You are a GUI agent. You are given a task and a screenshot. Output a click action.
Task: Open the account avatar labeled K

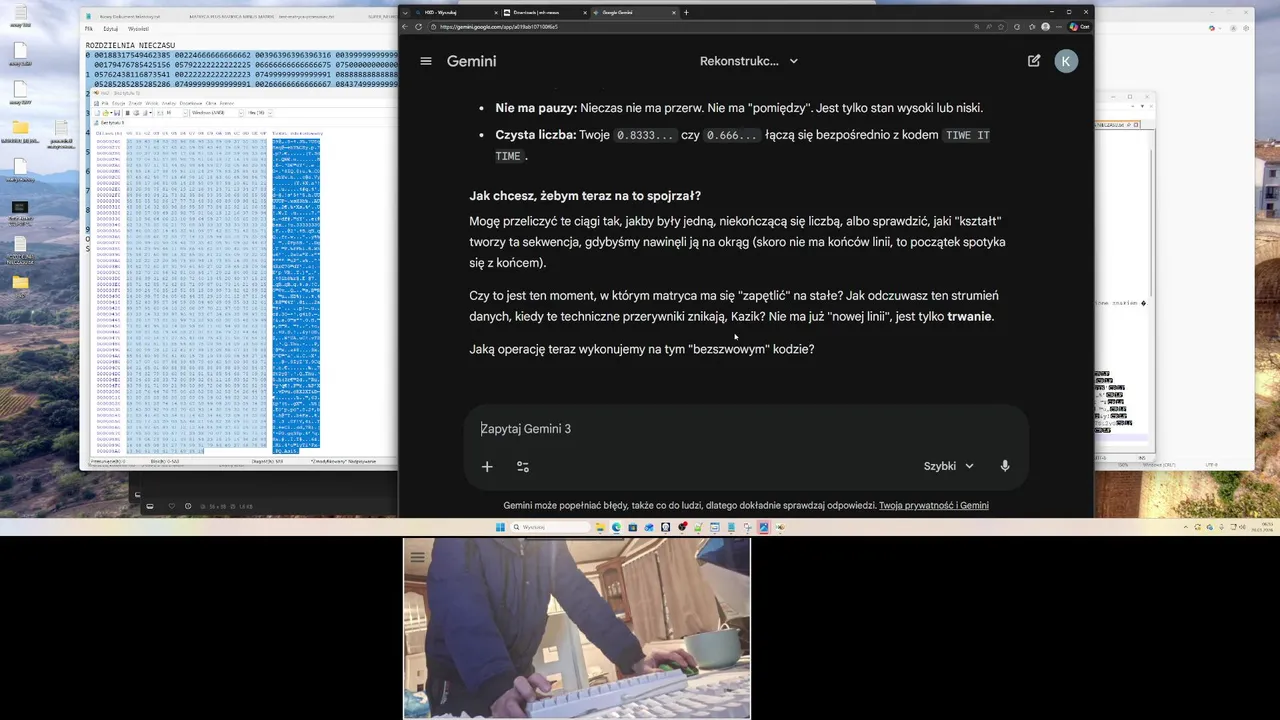pyautogui.click(x=1066, y=61)
